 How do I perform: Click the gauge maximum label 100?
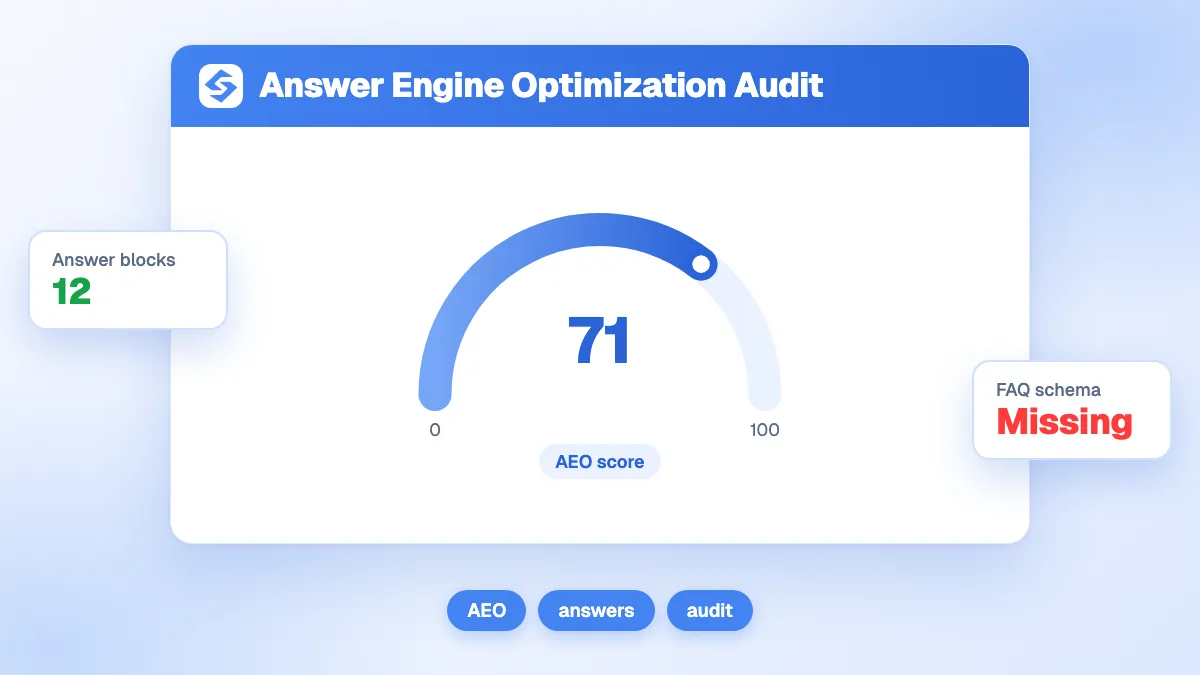(764, 430)
